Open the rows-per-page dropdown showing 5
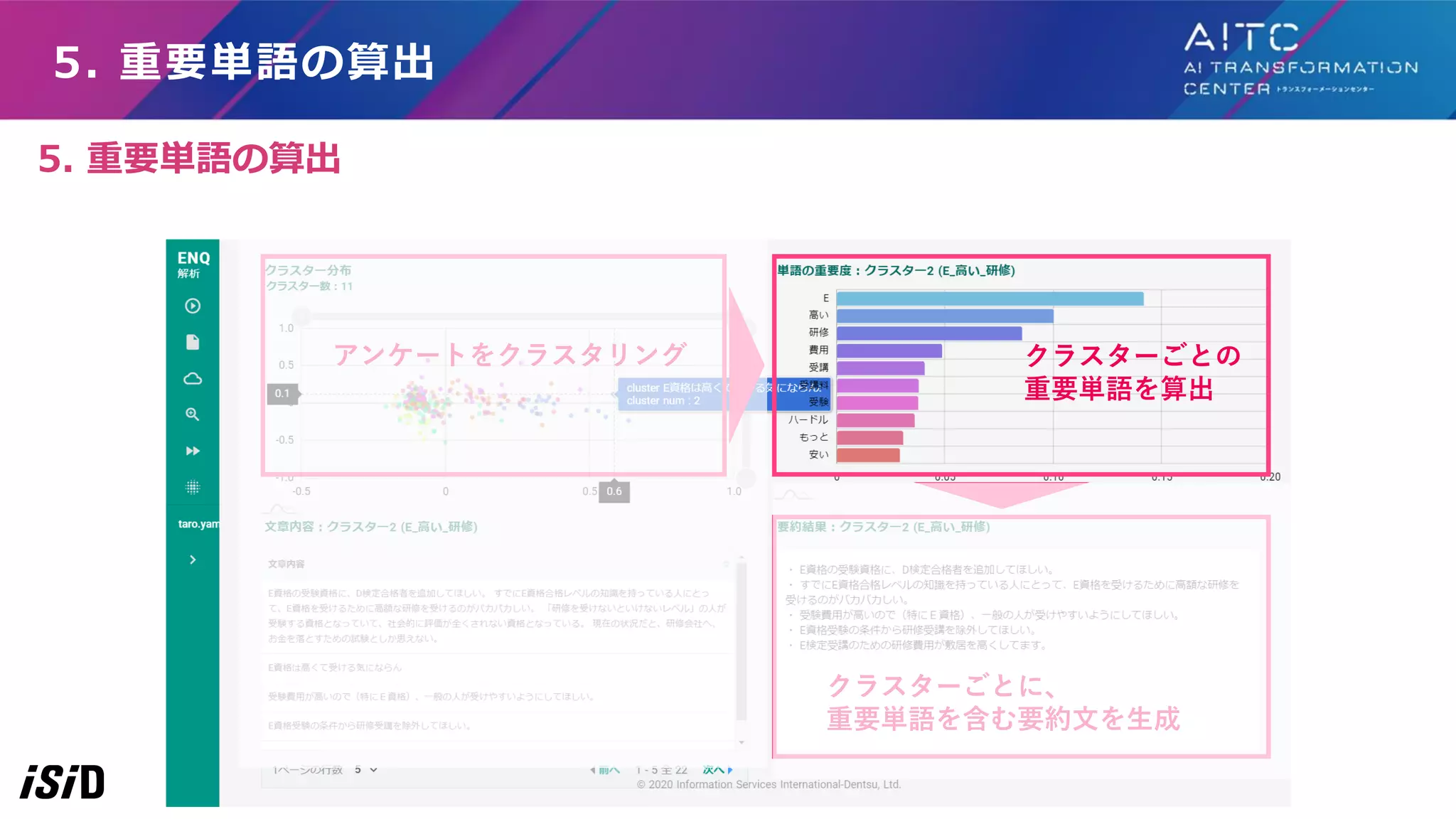1456x819 pixels. tap(365, 770)
